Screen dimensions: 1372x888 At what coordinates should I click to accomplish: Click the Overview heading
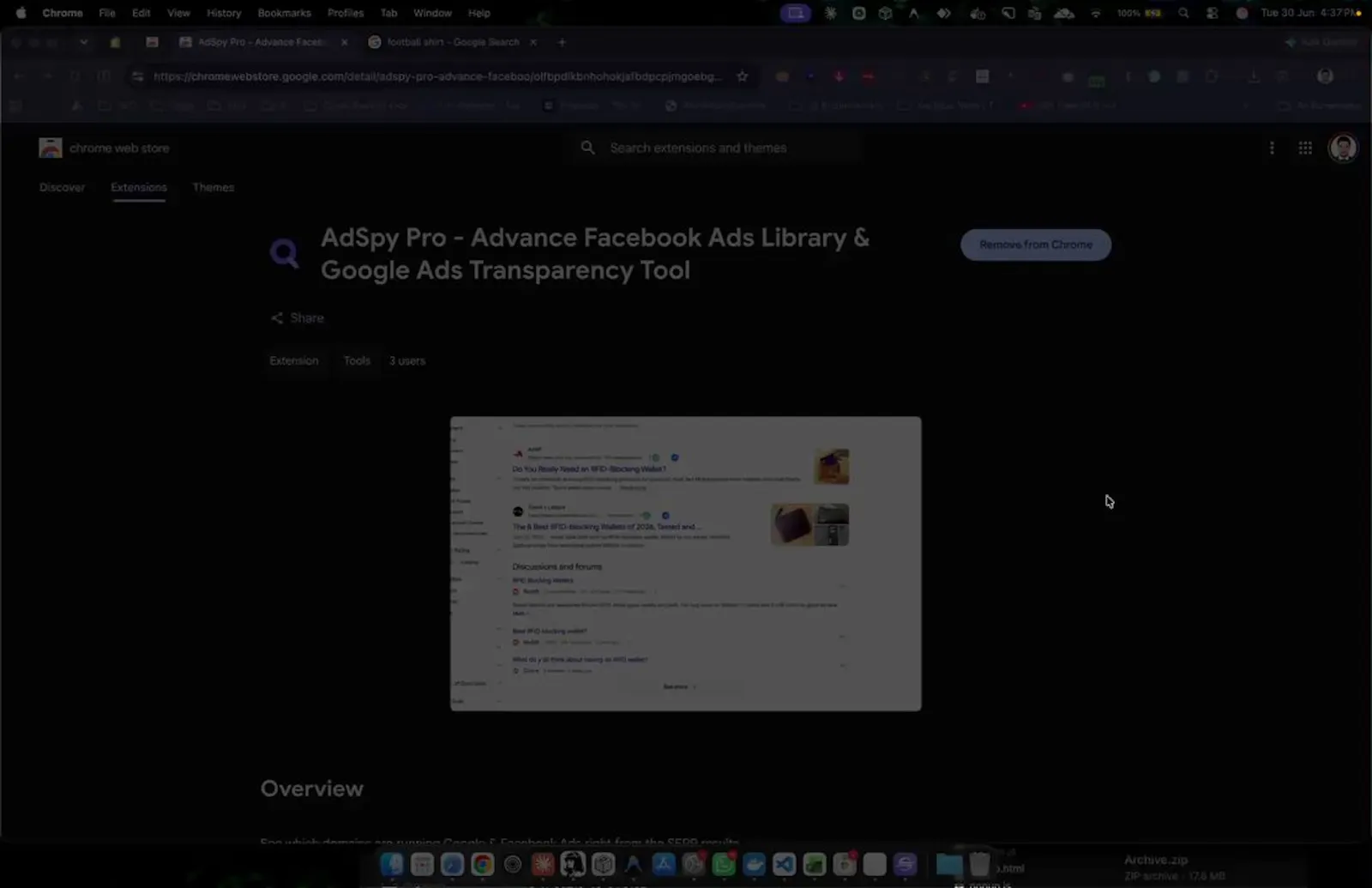click(312, 788)
